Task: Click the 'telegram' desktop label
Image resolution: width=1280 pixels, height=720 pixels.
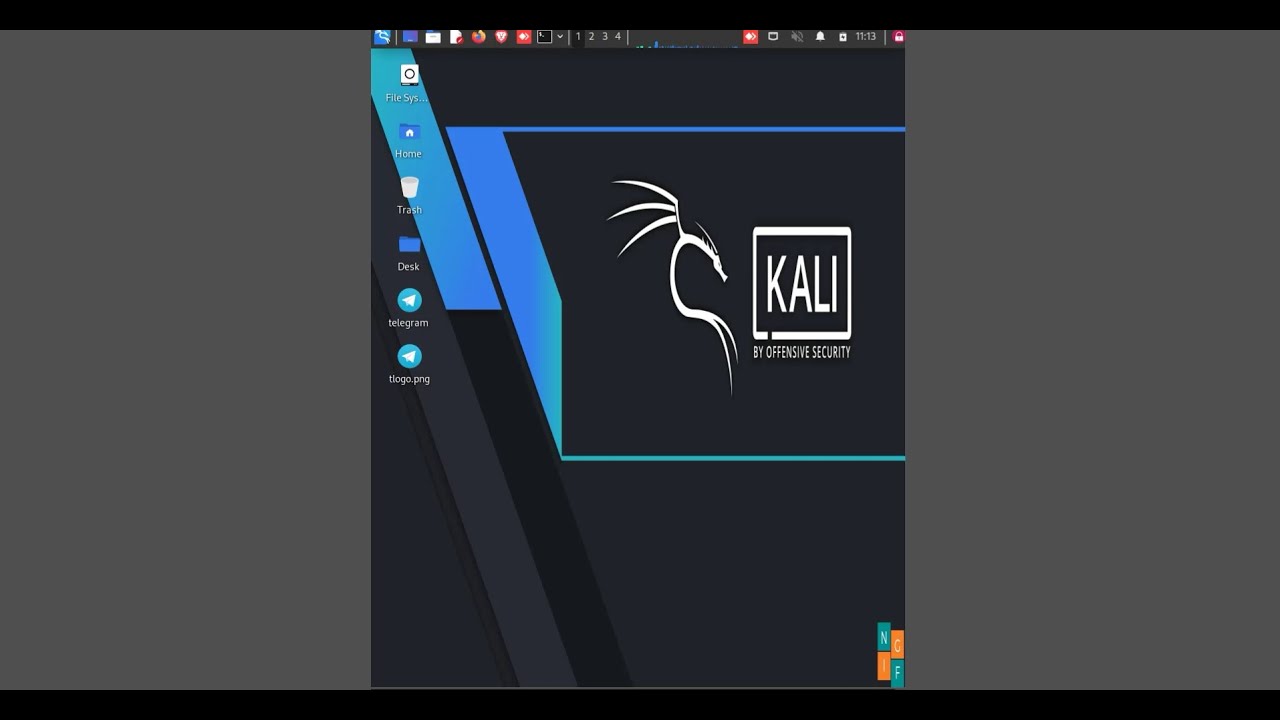Action: tap(408, 323)
